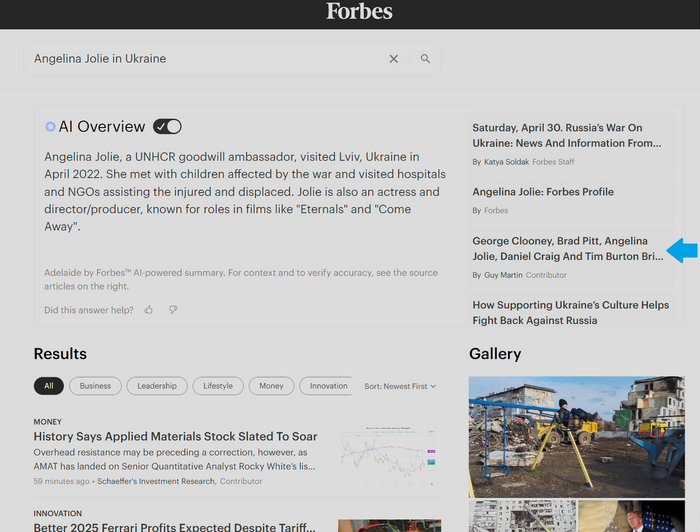
Task: Click in the search input field
Action: click(x=200, y=59)
